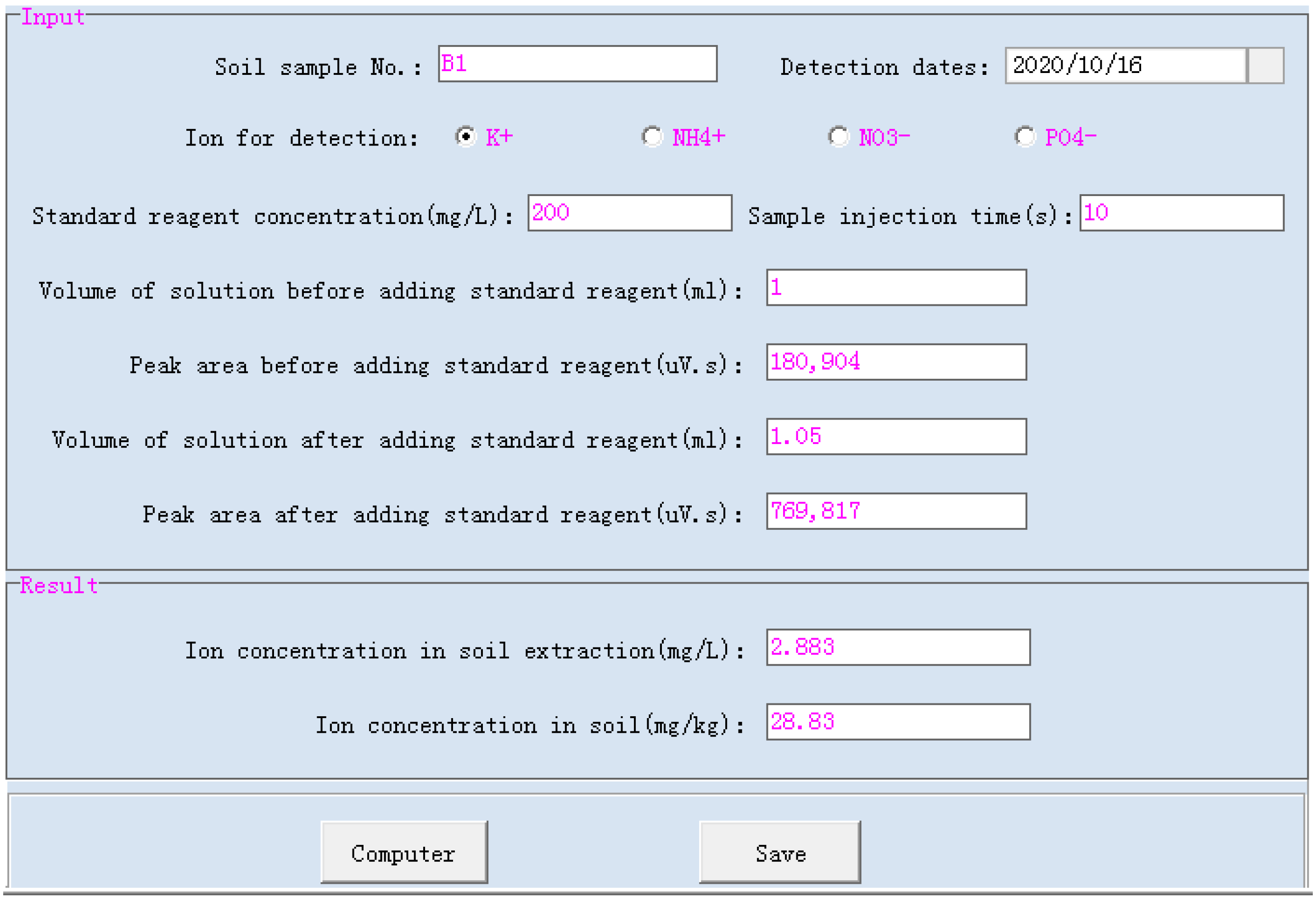This screenshot has width=1316, height=899.
Task: Focus volume before adding standard reagent field
Action: point(896,288)
